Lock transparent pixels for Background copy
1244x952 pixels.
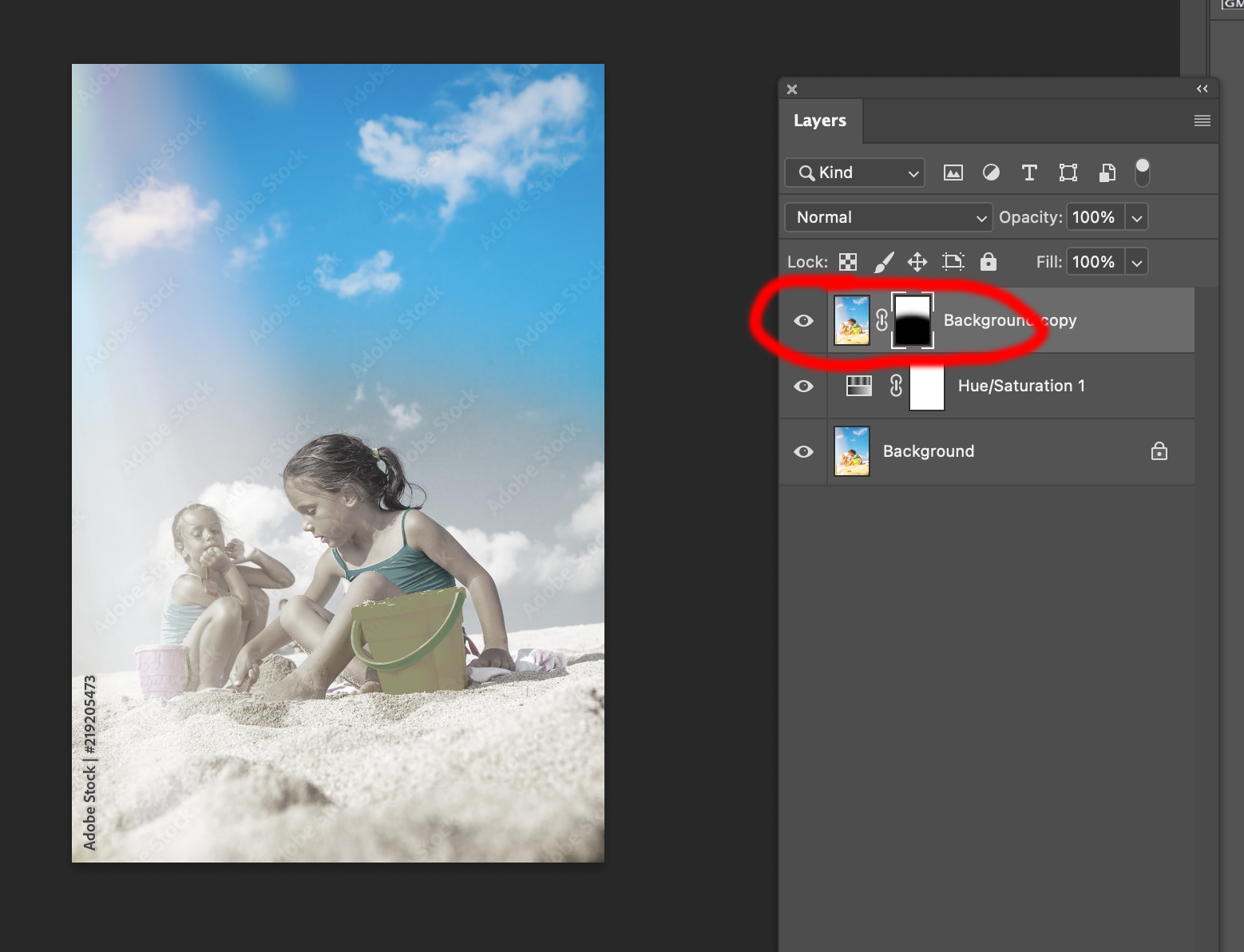pyautogui.click(x=847, y=261)
